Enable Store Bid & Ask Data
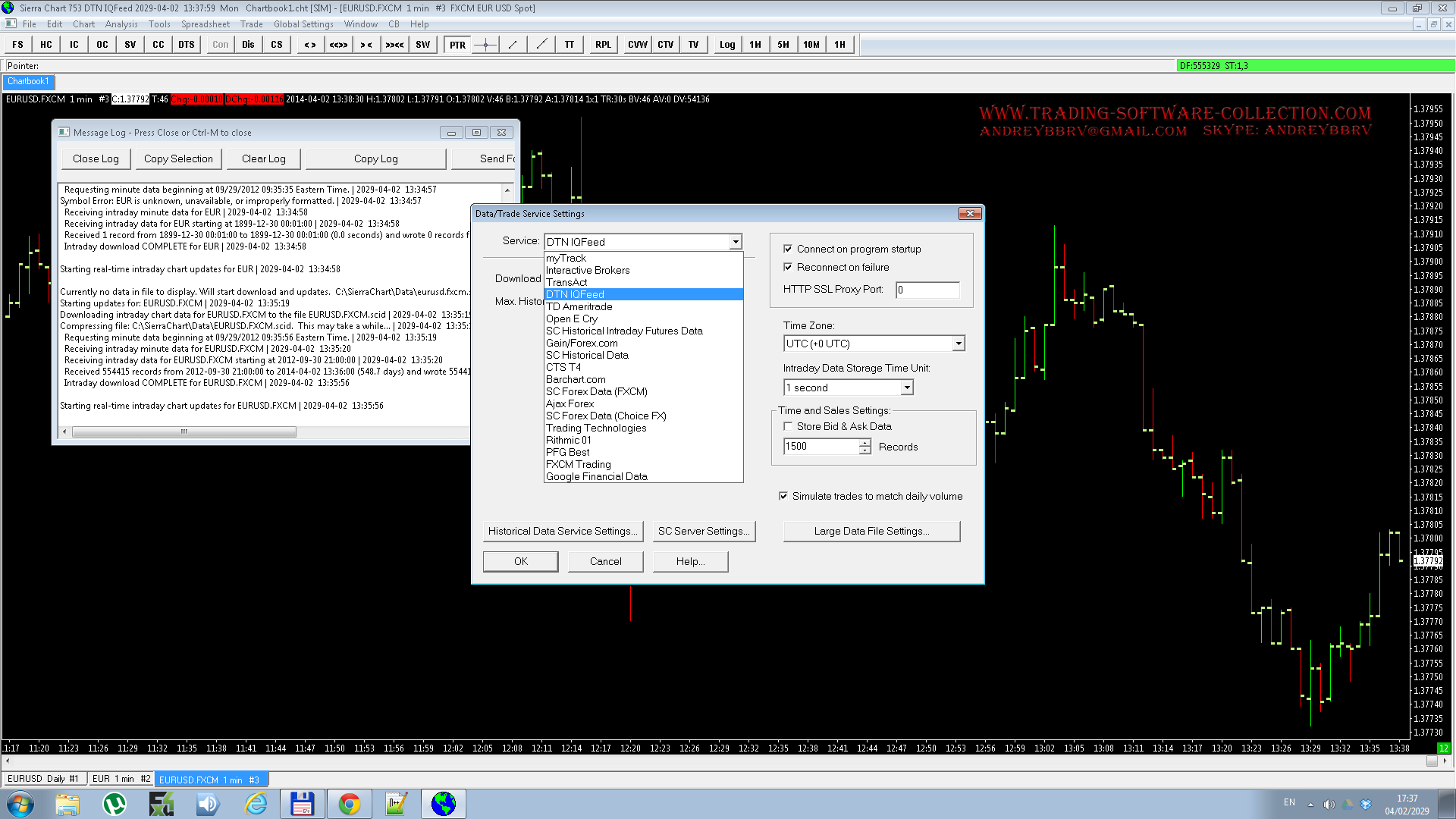The height and width of the screenshot is (819, 1456). pos(788,426)
